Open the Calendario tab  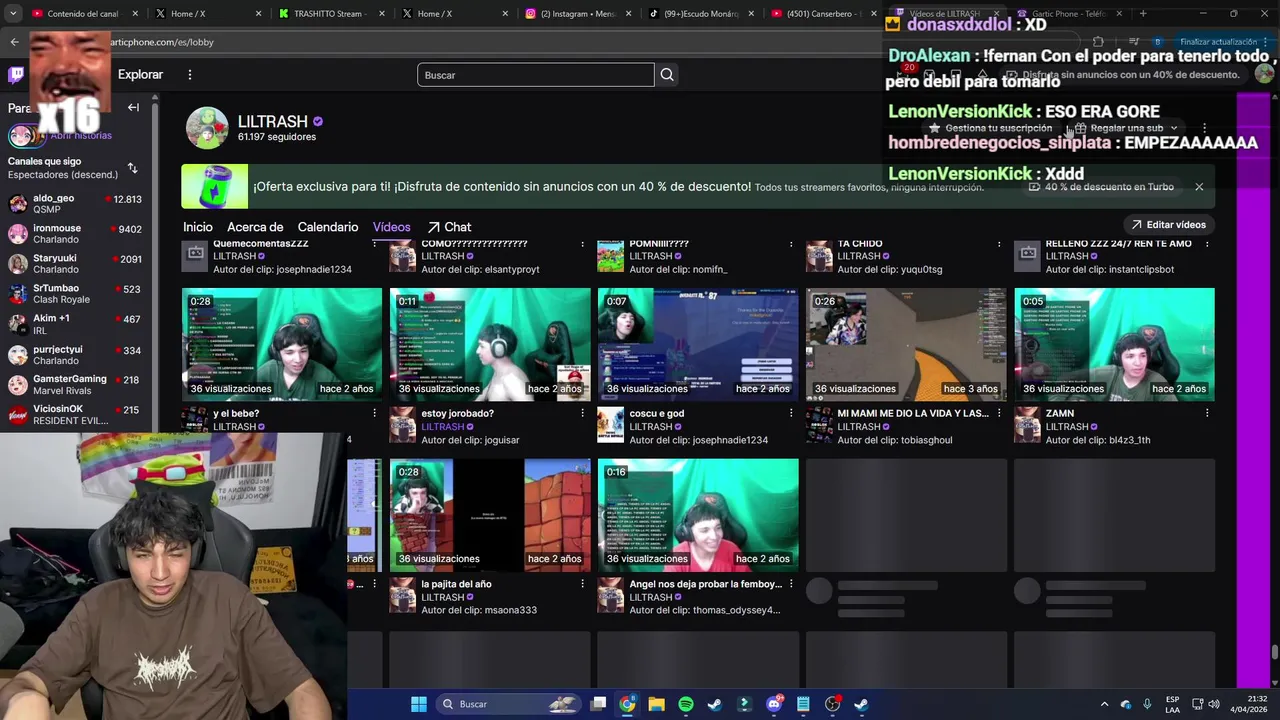click(x=328, y=227)
